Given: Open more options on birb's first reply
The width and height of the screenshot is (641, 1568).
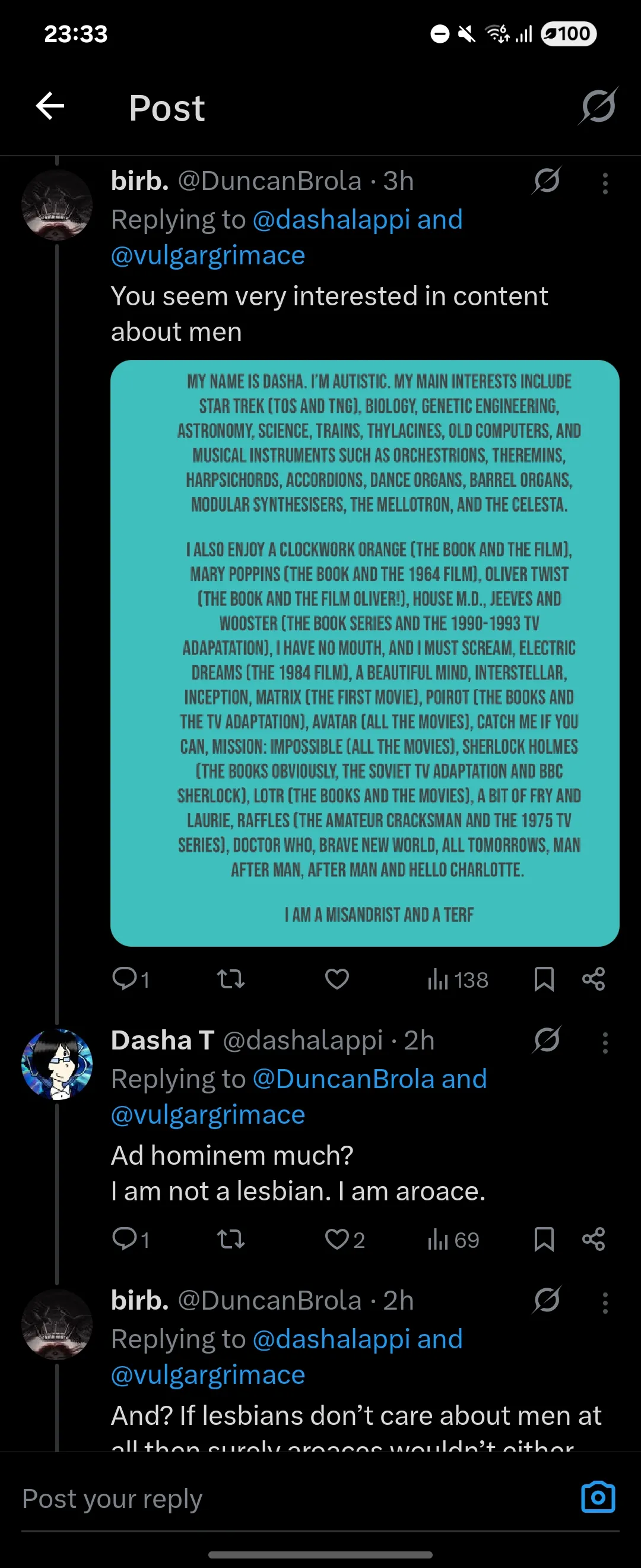Looking at the screenshot, I should 605,183.
